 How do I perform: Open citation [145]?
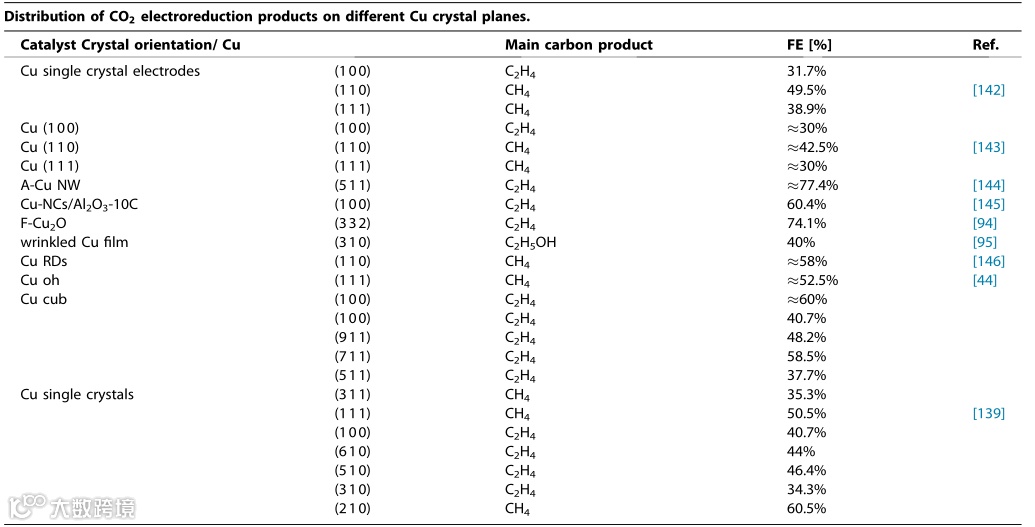pyautogui.click(x=988, y=204)
